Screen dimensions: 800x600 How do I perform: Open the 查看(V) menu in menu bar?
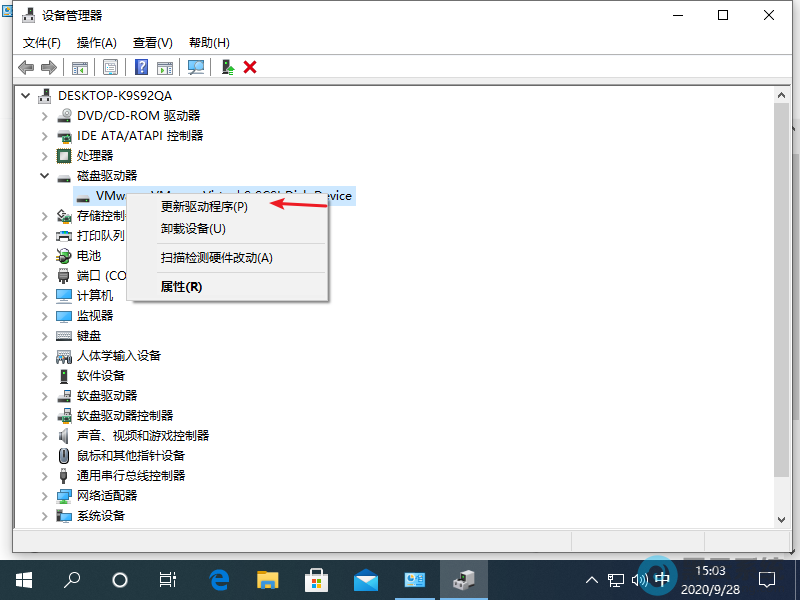[x=153, y=43]
